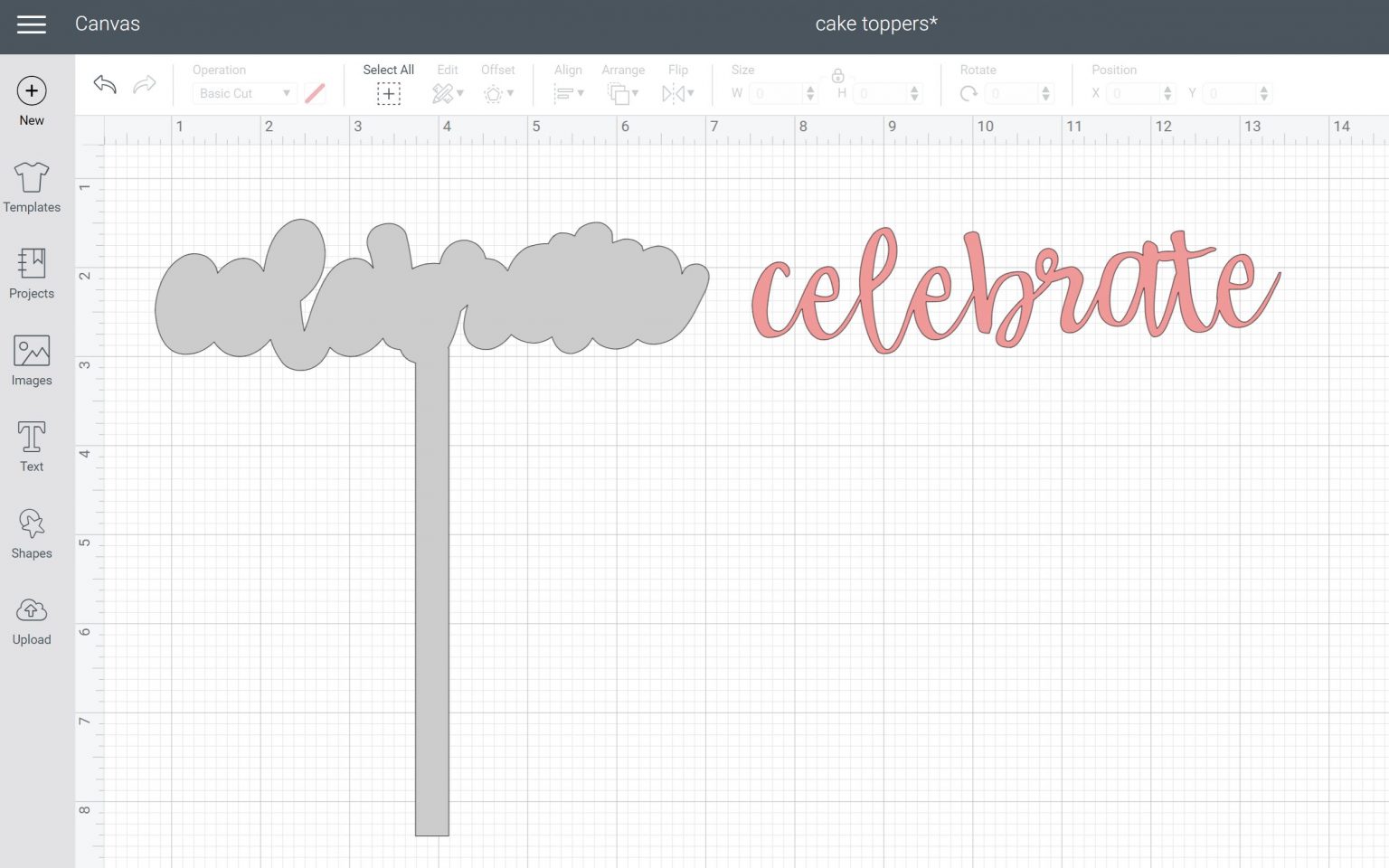Open the Arrange dropdown
Screen dimensions: 1389x868
point(623,93)
